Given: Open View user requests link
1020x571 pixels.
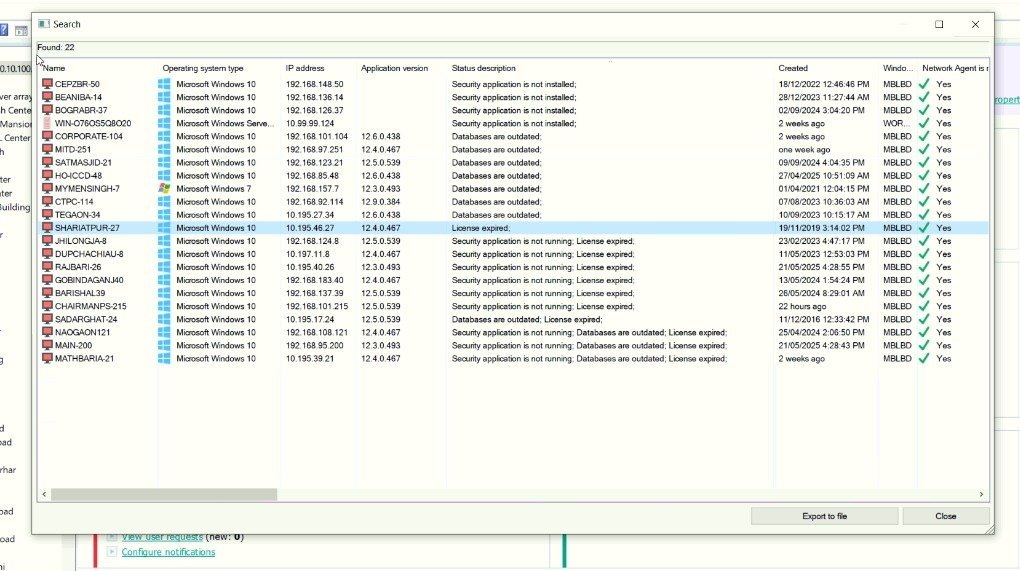Looking at the screenshot, I should 162,537.
